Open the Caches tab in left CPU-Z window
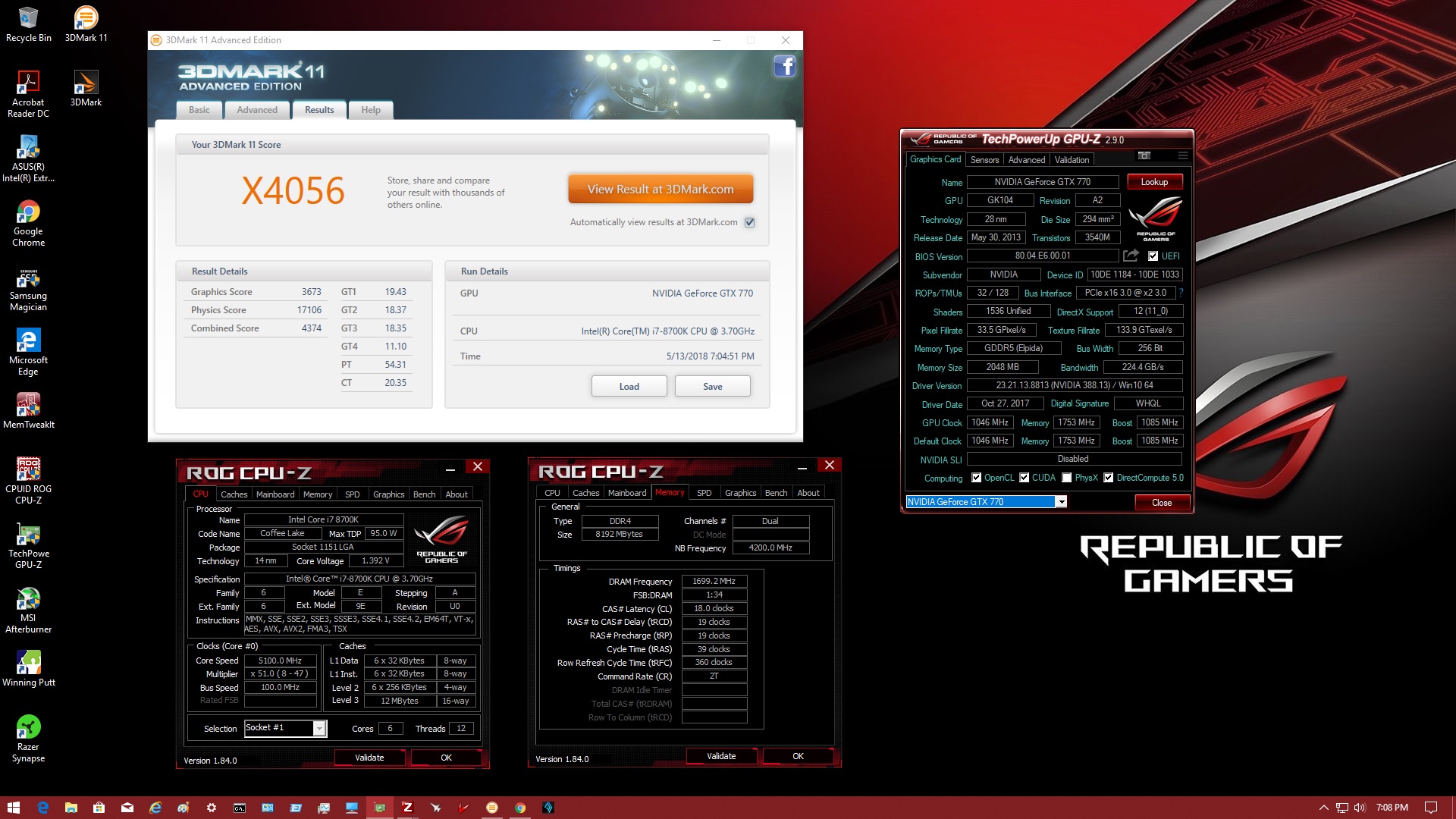Screen dimensions: 1456x819 coord(234,494)
